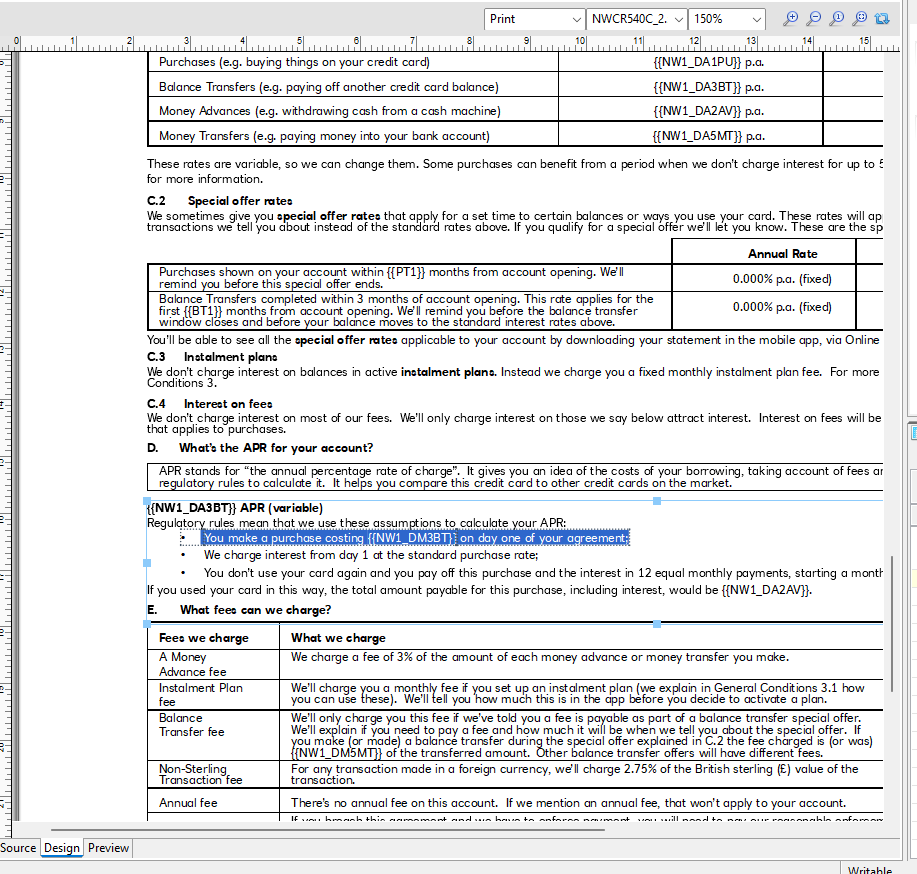Click the zoom-to-fit magnifier icon
This screenshot has width=917, height=874.
point(859,19)
